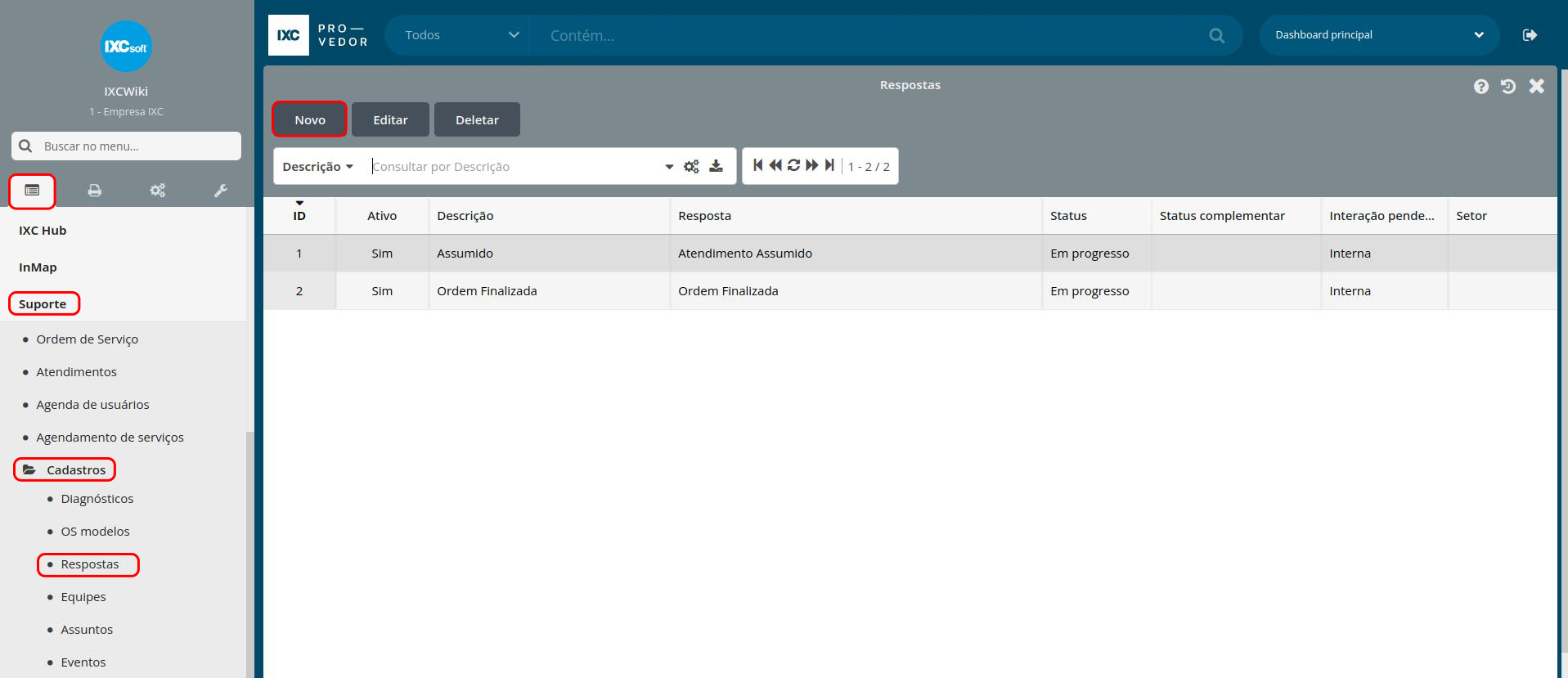Screen dimensions: 1568x678
Task: Click the 1 - Empresa IXC label
Action: tap(126, 111)
